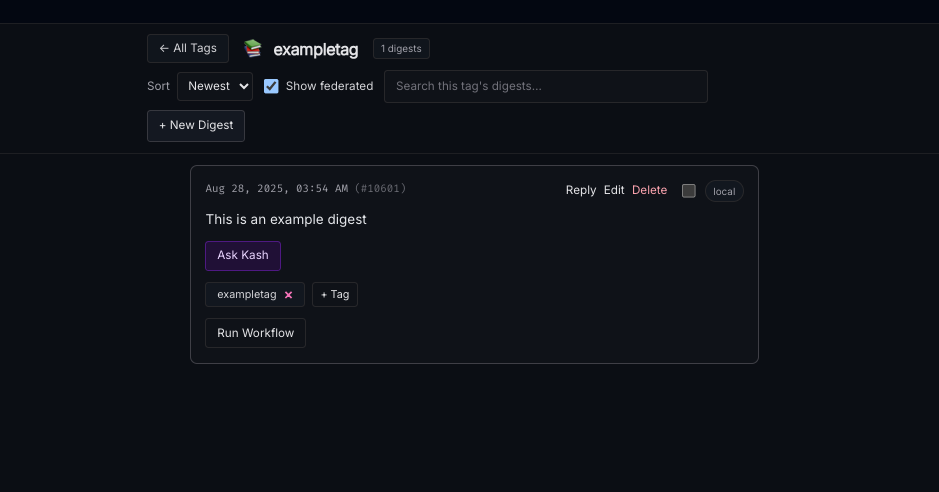Open the exampletag chip on the digest
The height and width of the screenshot is (492, 939).
246,295
